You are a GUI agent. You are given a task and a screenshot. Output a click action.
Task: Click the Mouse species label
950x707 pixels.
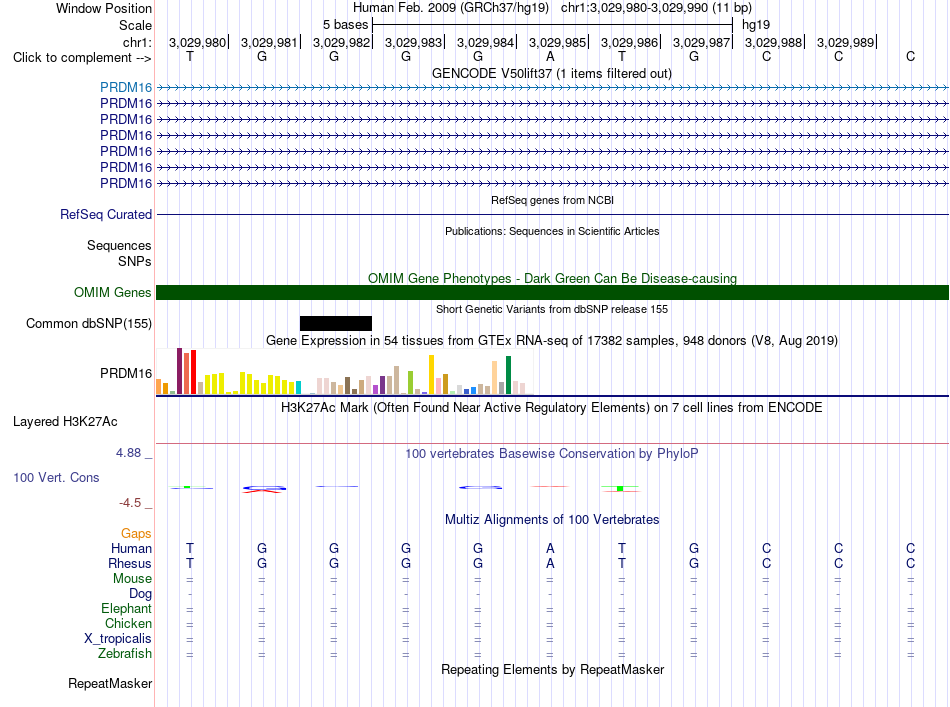tap(132, 579)
